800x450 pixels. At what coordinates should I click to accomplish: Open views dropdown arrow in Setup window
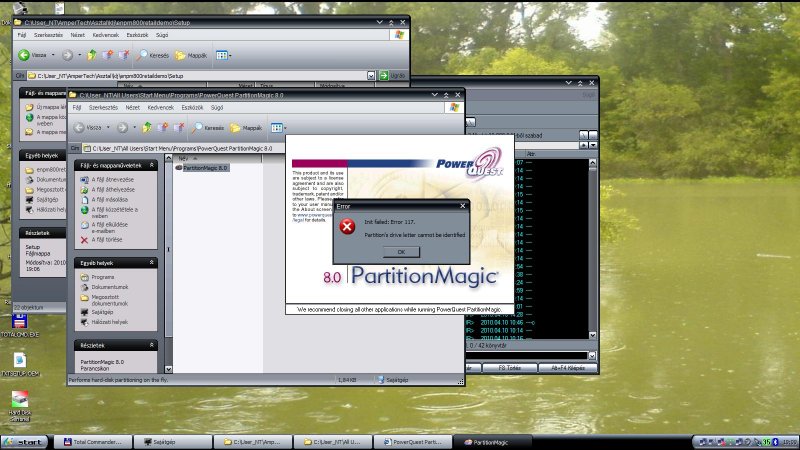(230, 55)
